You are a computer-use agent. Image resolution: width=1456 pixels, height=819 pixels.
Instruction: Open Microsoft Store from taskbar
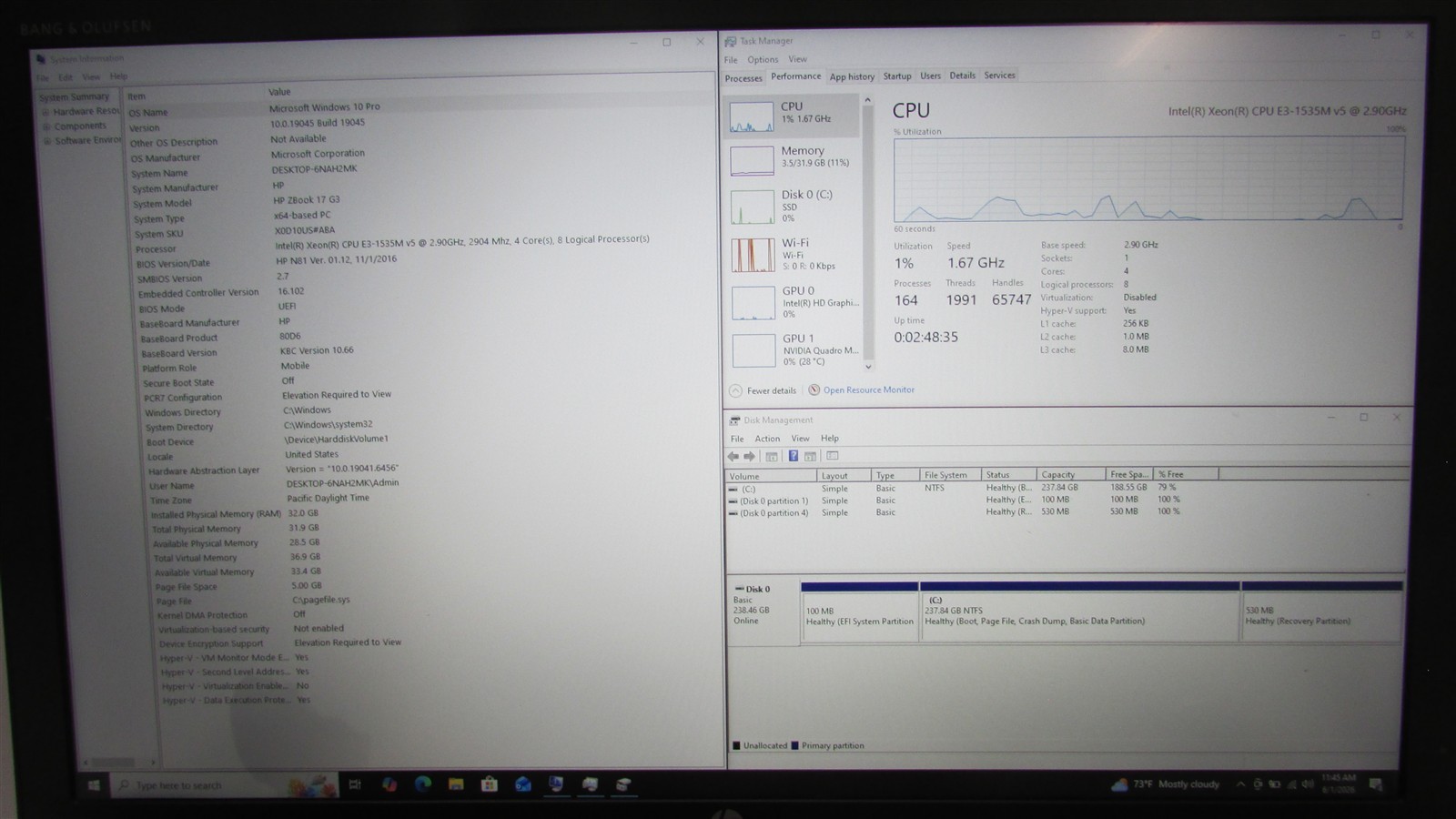coord(490,784)
